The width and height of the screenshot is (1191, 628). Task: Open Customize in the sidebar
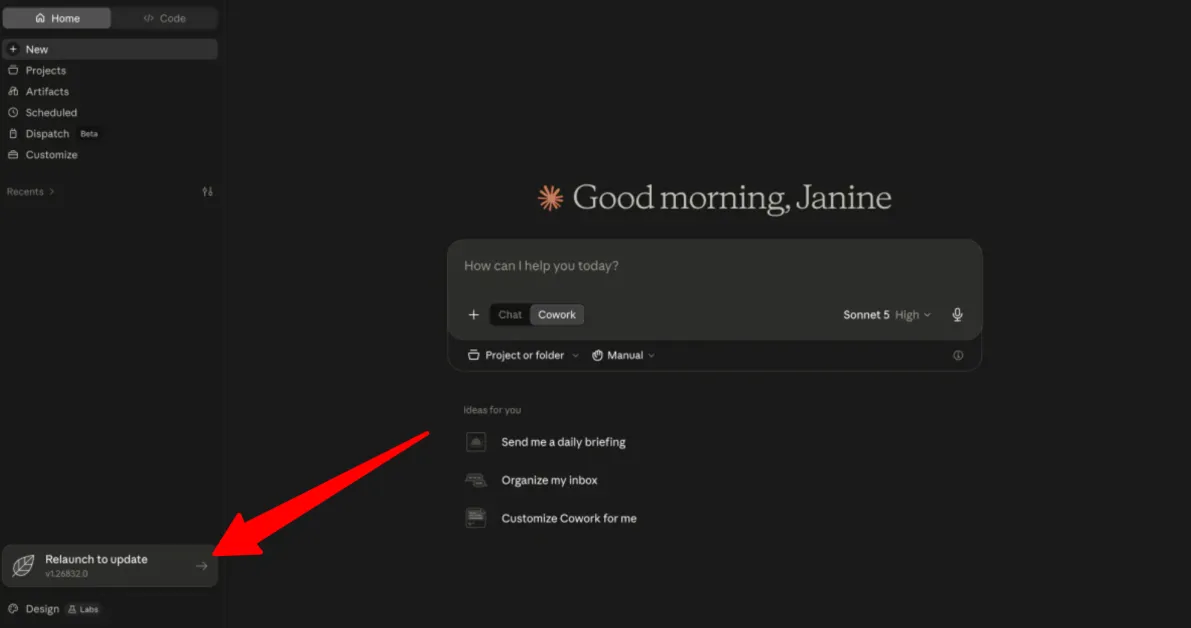110,155
